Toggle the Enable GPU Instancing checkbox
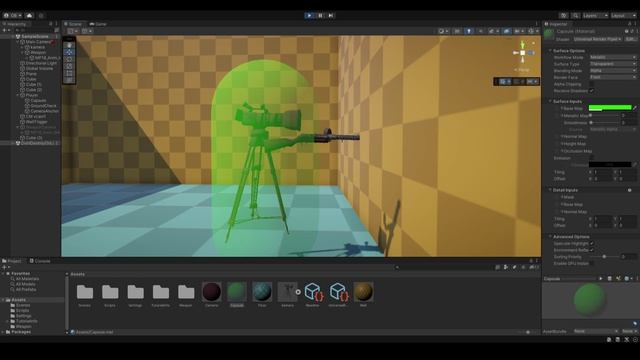The height and width of the screenshot is (360, 640). pyautogui.click(x=592, y=263)
